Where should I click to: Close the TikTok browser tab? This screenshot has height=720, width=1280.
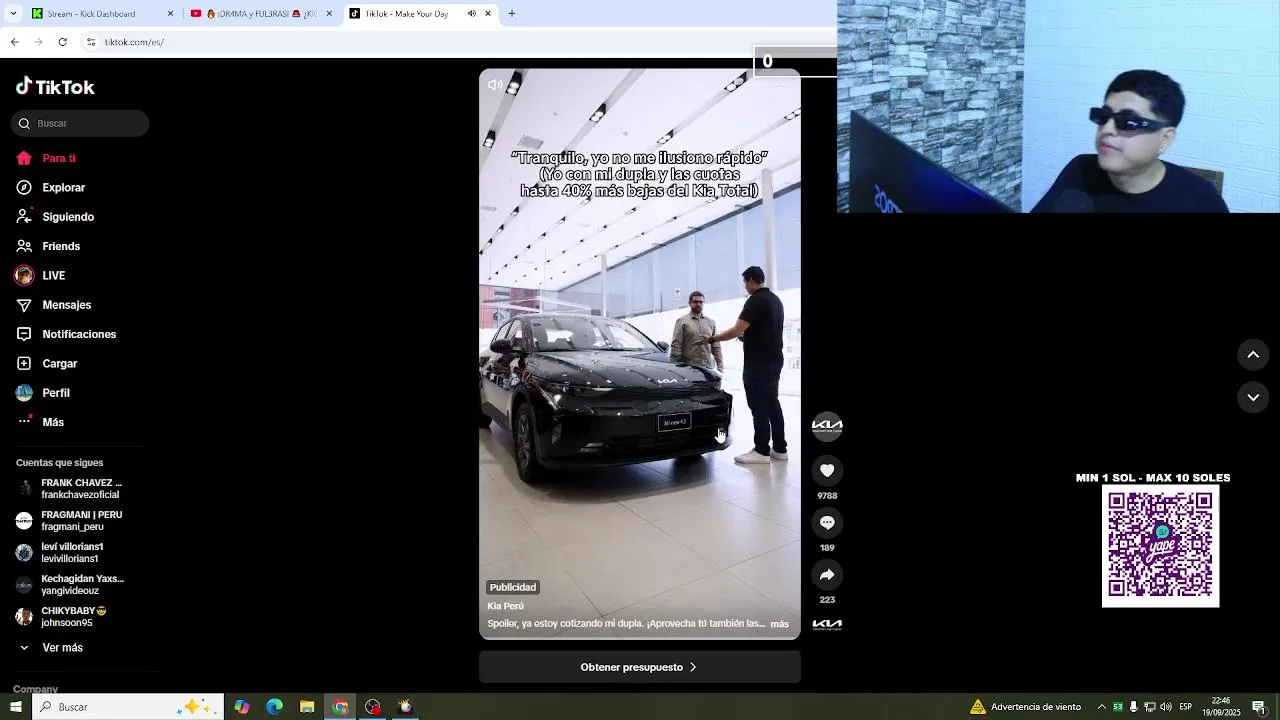tap(488, 14)
